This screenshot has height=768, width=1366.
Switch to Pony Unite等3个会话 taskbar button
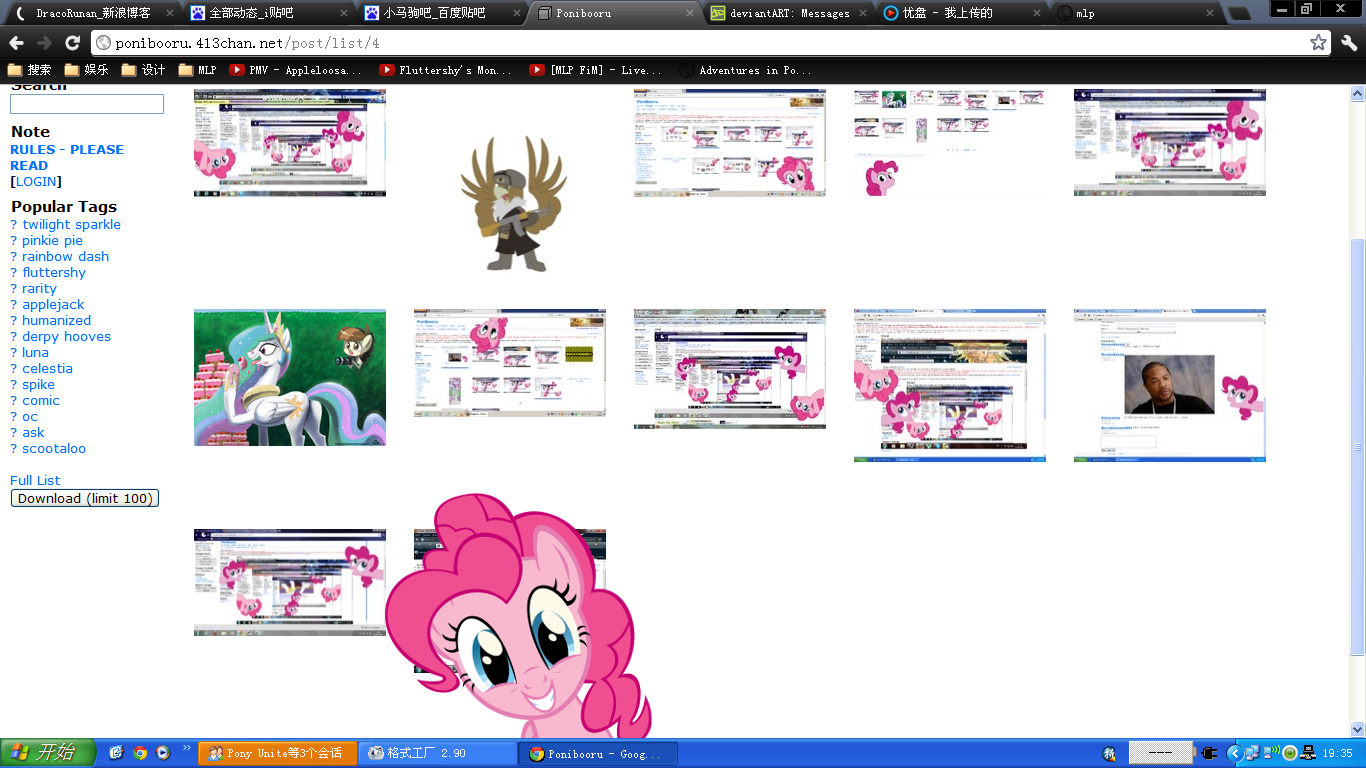click(278, 753)
